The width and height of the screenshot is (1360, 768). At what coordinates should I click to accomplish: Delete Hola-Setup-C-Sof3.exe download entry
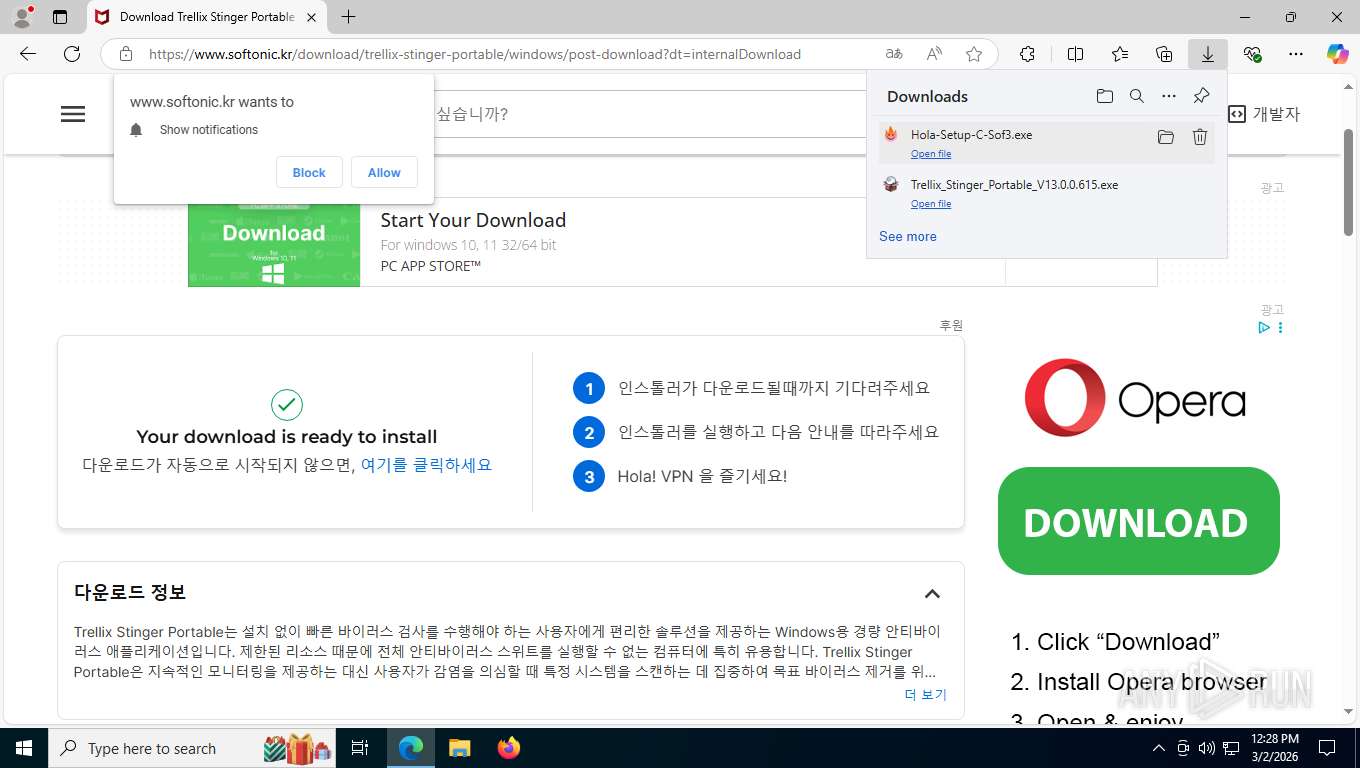1200,137
